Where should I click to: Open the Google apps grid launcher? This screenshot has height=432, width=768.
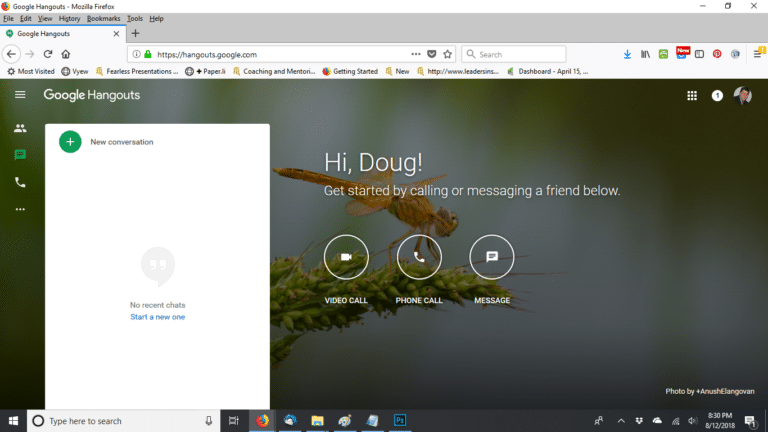pos(692,96)
